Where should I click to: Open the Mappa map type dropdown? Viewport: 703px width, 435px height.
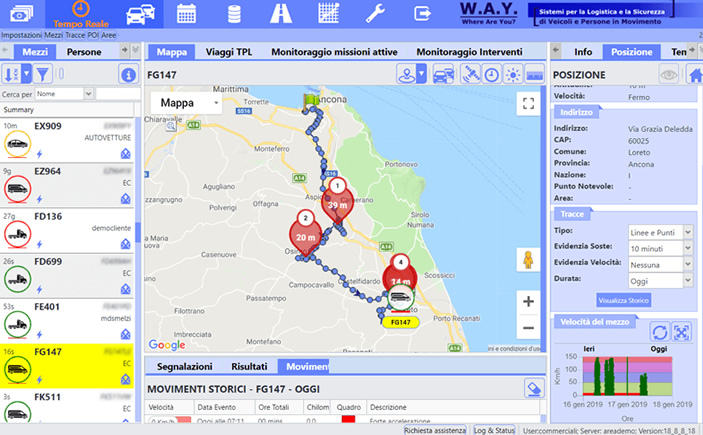point(186,103)
